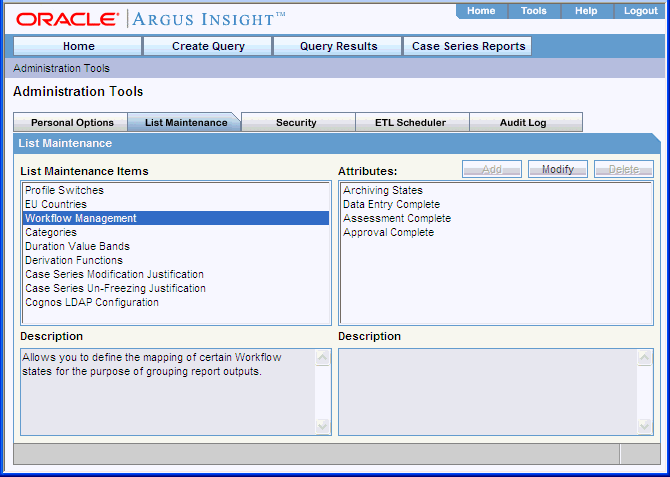Open the ETL Scheduler tab
This screenshot has width=670, height=477.
click(x=412, y=122)
